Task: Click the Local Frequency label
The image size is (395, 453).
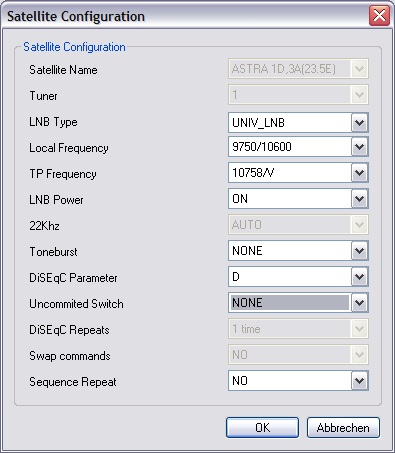Action: (x=69, y=148)
